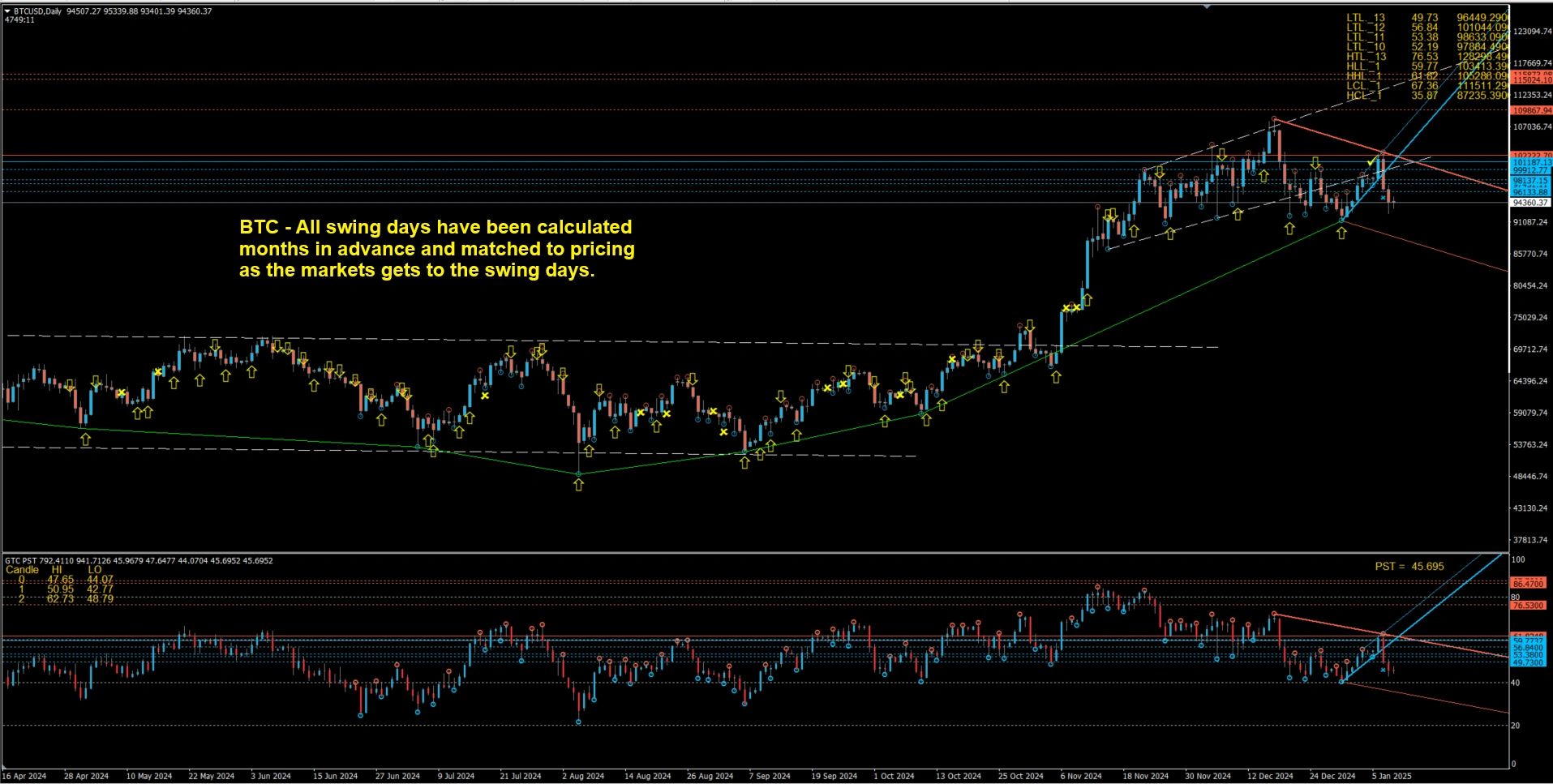Click the blue x marker below the latest price candles
Screen dimensions: 1553x784
pos(1383,197)
